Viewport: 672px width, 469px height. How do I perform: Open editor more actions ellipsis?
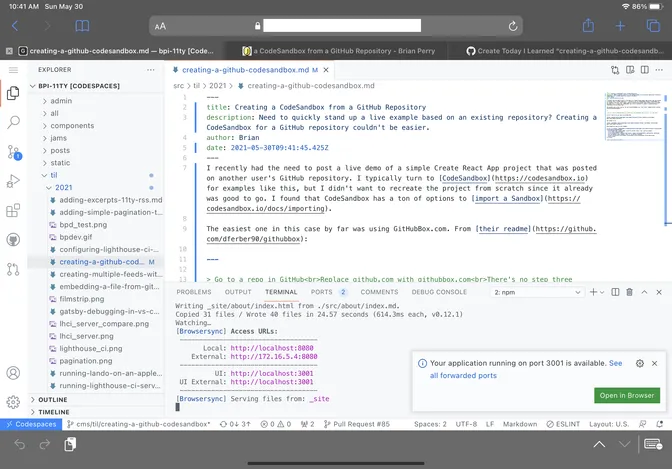click(x=659, y=70)
